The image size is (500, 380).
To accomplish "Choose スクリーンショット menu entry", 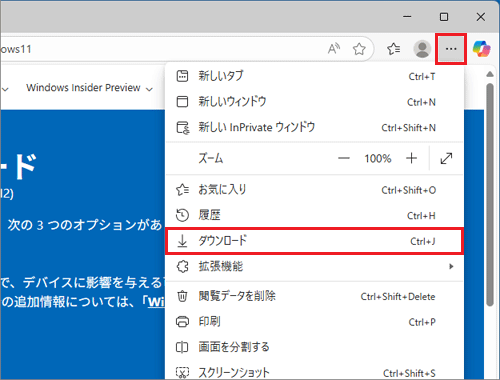I will pos(314,373).
